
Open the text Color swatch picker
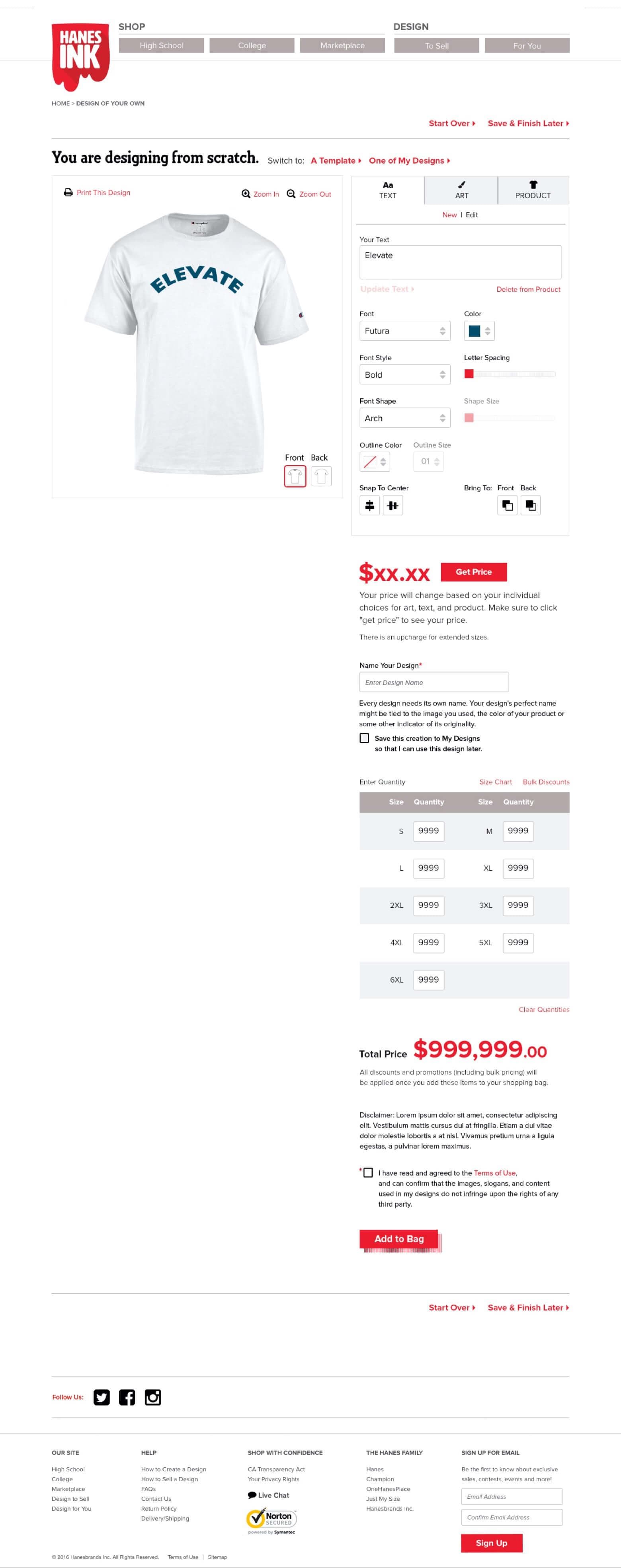(479, 331)
